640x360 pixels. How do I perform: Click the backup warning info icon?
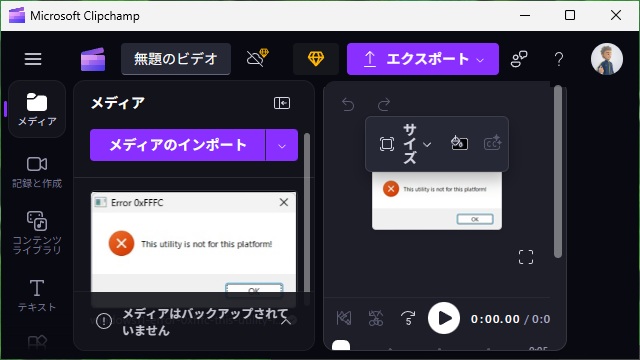[104, 321]
